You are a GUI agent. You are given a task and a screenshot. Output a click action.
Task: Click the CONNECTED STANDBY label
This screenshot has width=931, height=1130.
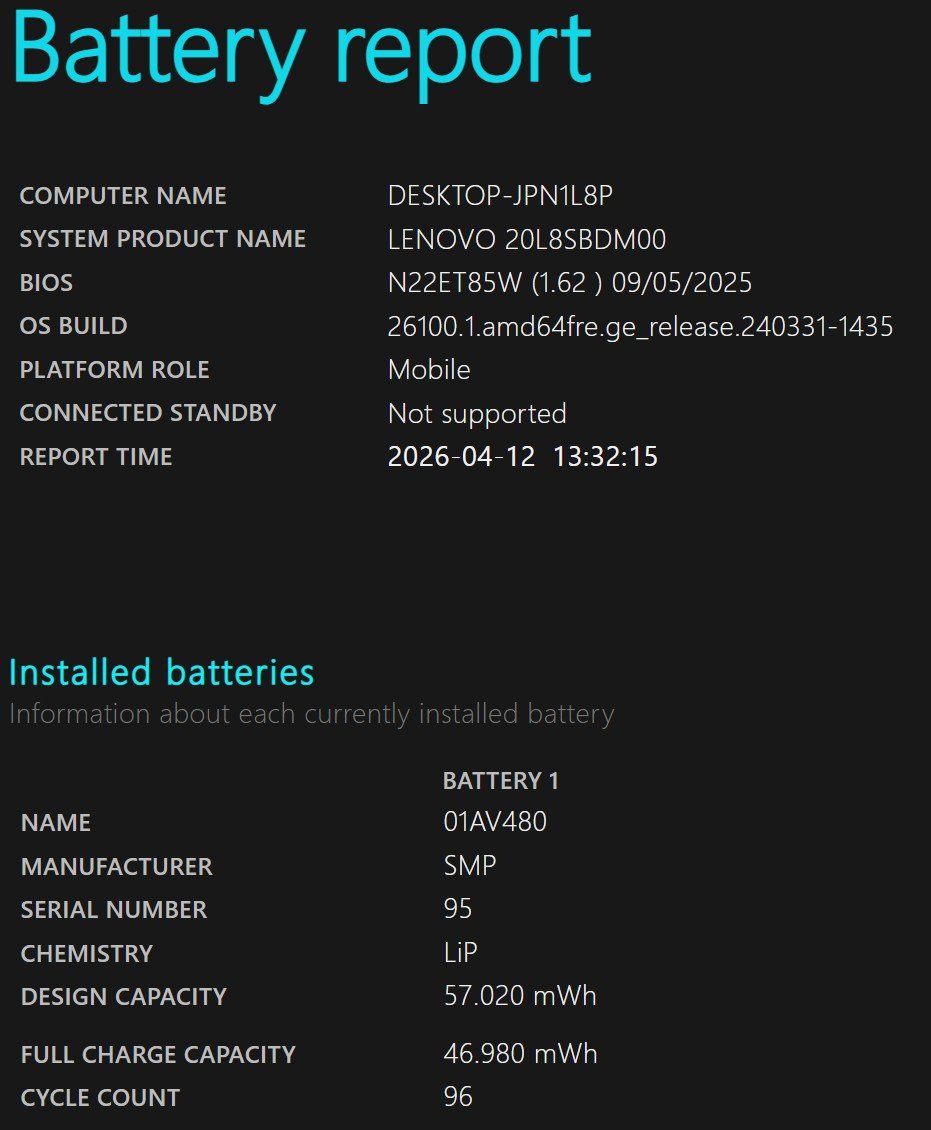click(148, 413)
